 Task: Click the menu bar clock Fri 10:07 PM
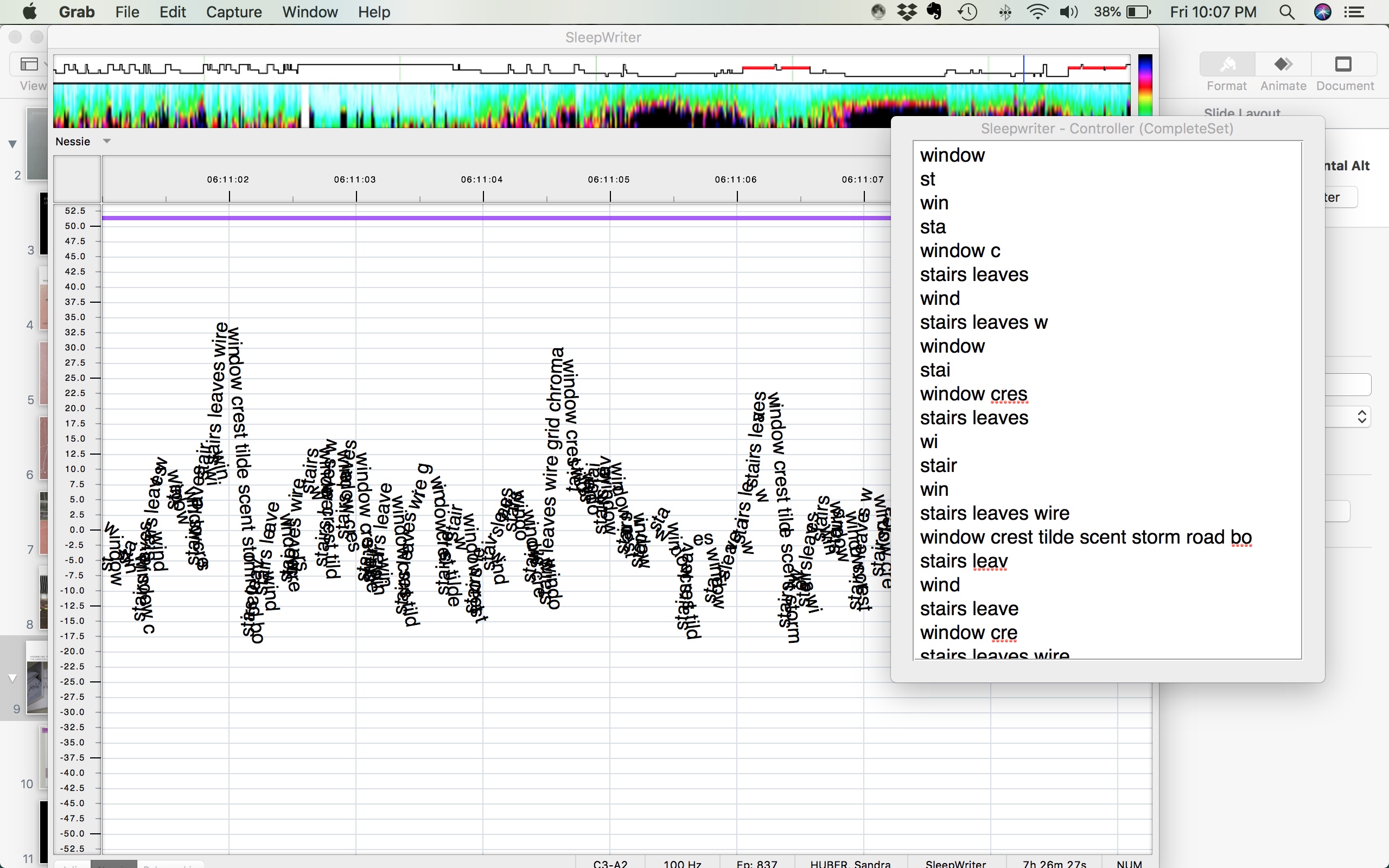click(1213, 12)
